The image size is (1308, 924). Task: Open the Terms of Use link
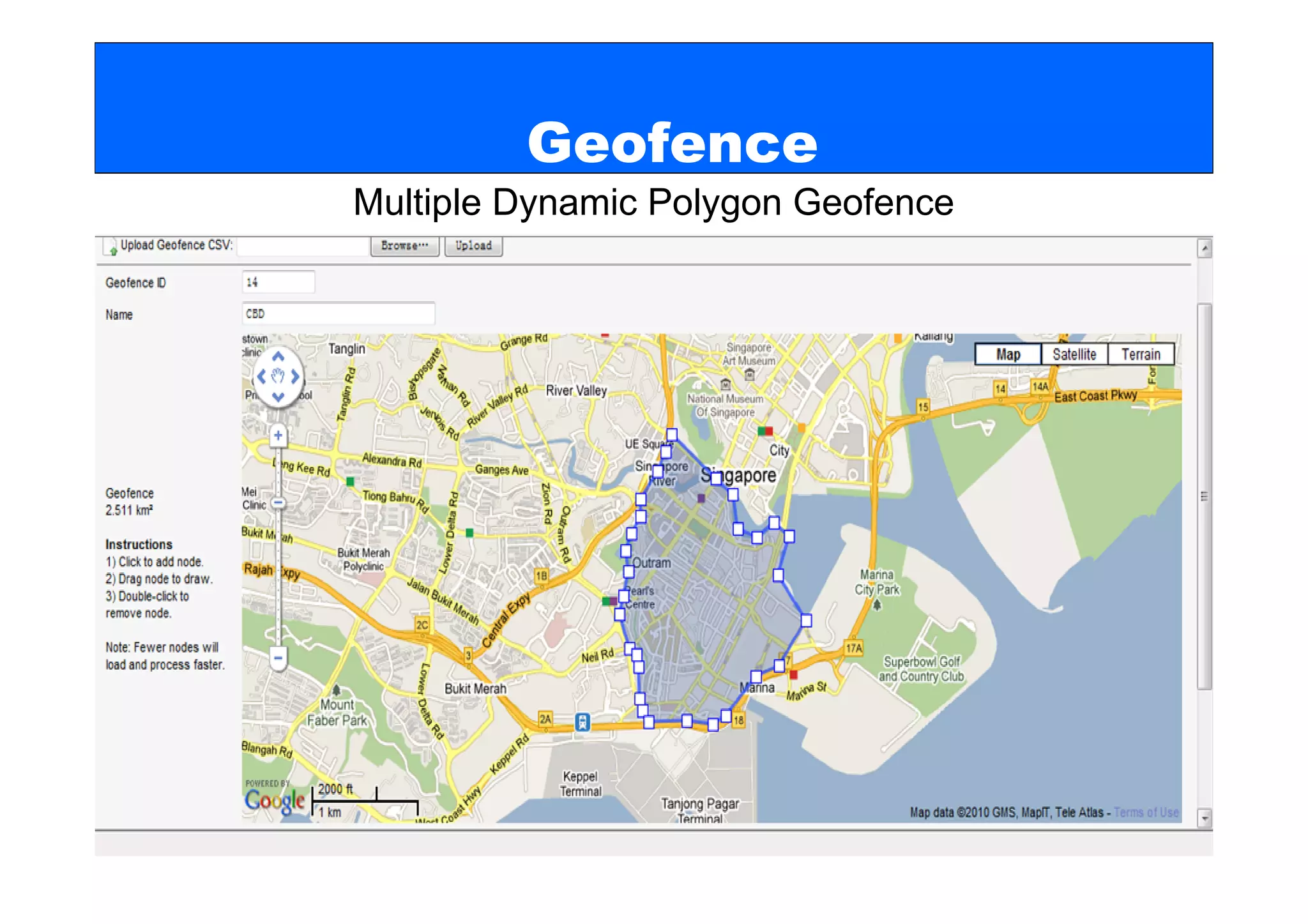[x=1146, y=812]
